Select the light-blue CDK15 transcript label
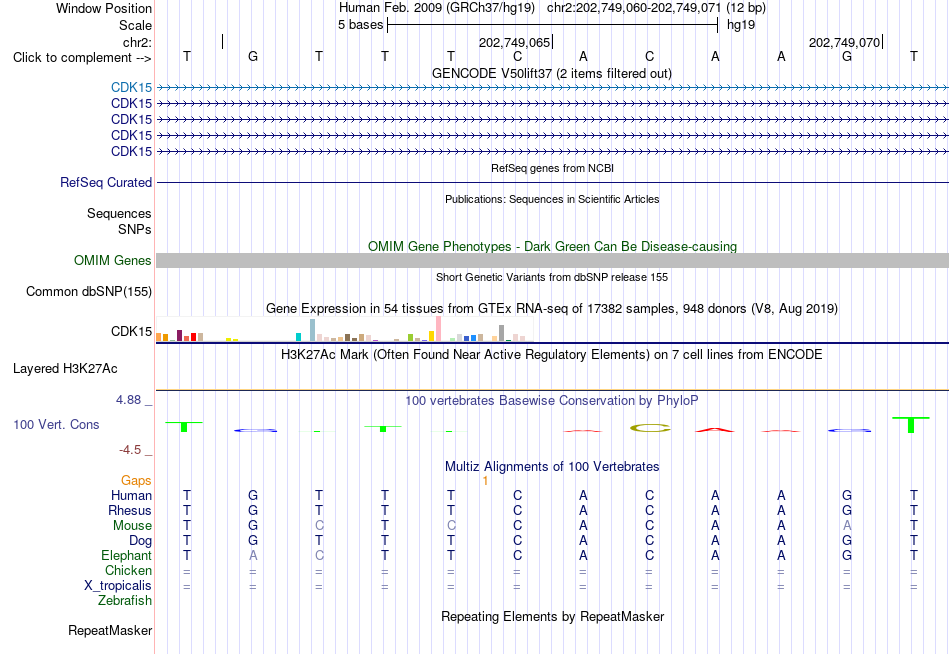Screen dimensions: 950x654 point(131,87)
